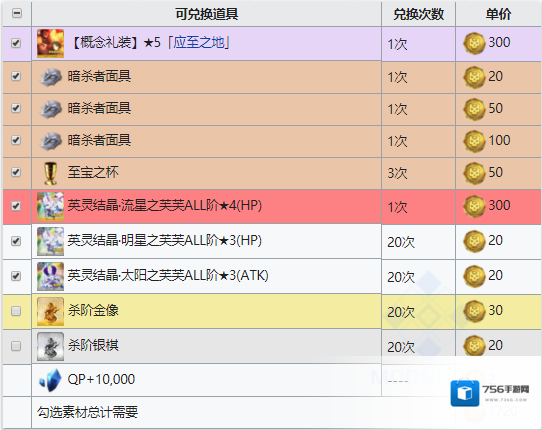Click the QP+10,000 text
542x430 pixels.
pos(101,380)
